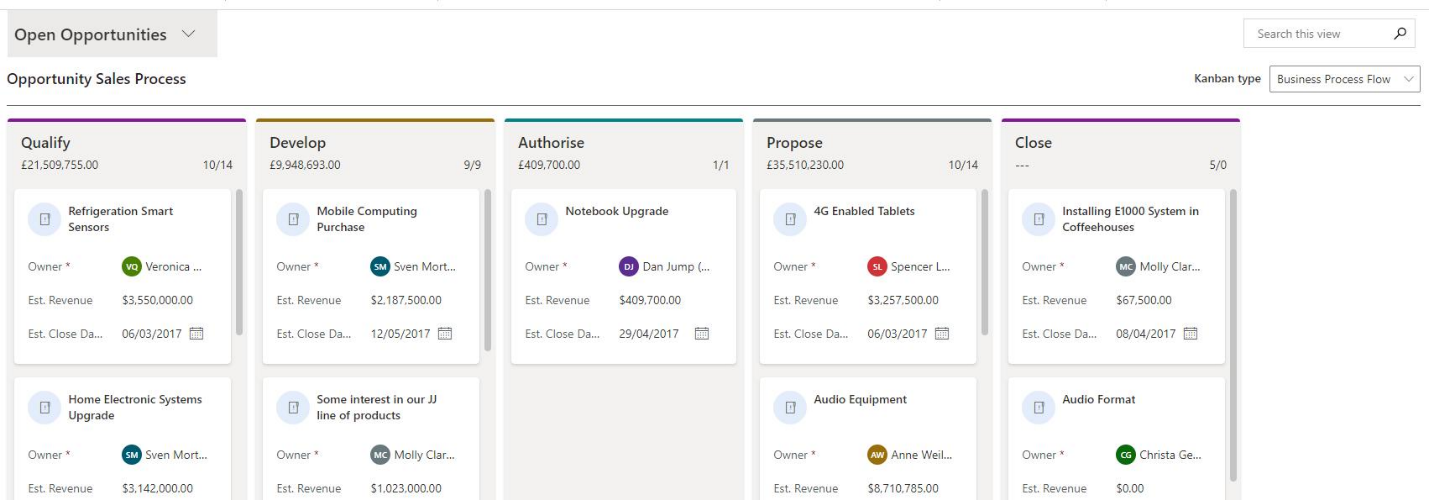This screenshot has height=500, width=1429.
Task: Click the Develop column scrollbar
Action: click(x=488, y=270)
